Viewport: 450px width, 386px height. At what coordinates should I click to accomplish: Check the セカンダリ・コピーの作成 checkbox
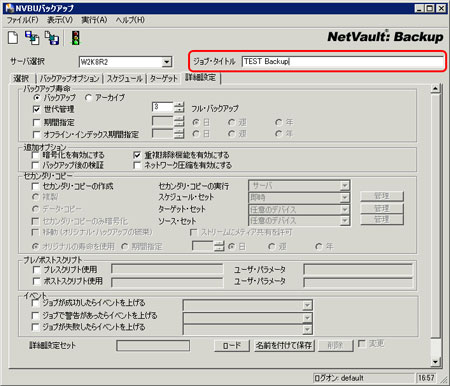[x=35, y=186]
